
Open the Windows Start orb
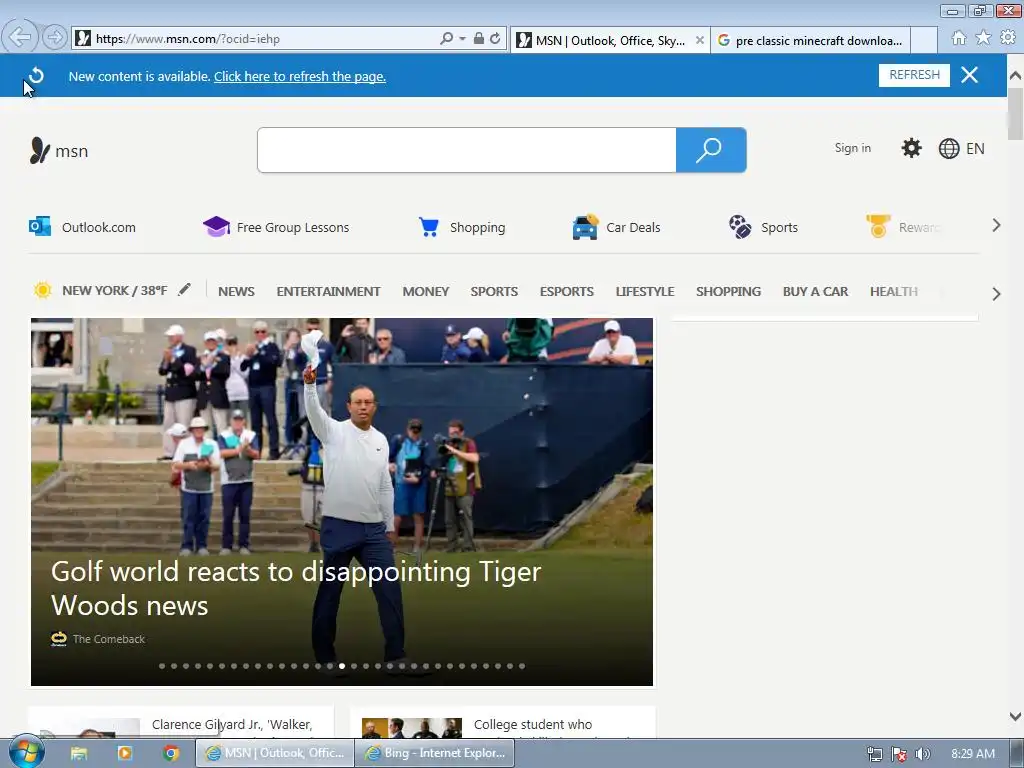pyautogui.click(x=26, y=752)
